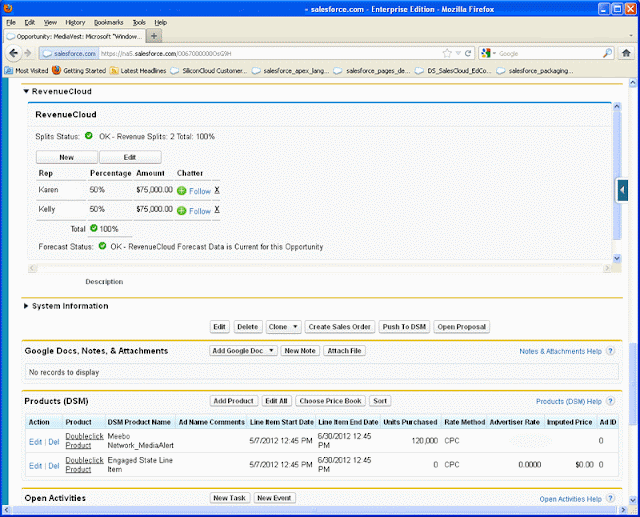Open the side panel collapse arrow tab
640x517 pixels.
pos(622,190)
